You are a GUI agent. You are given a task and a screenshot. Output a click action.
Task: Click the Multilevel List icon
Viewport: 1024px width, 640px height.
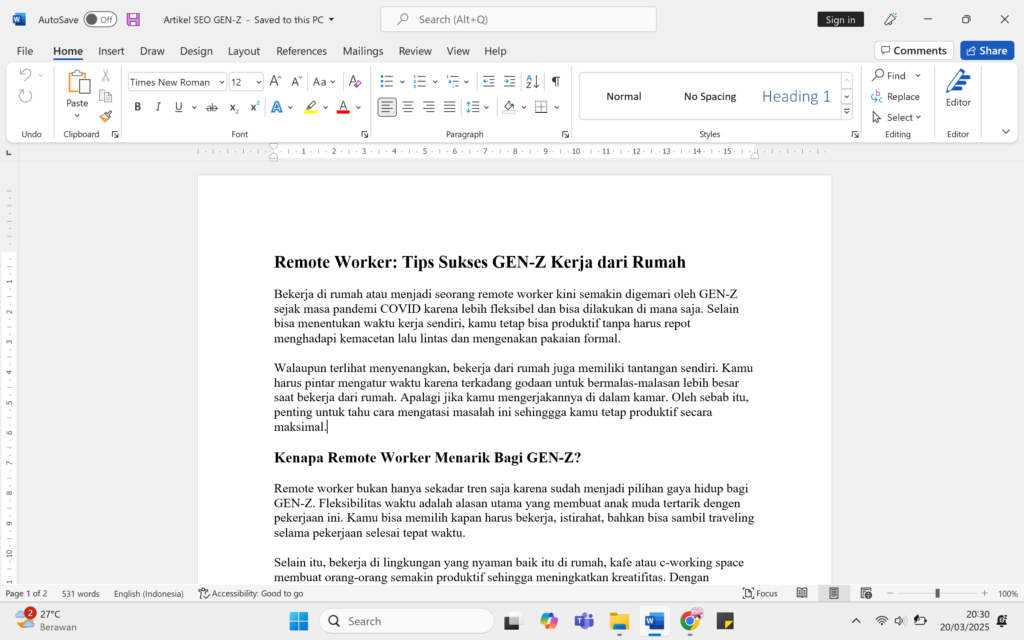(x=453, y=82)
